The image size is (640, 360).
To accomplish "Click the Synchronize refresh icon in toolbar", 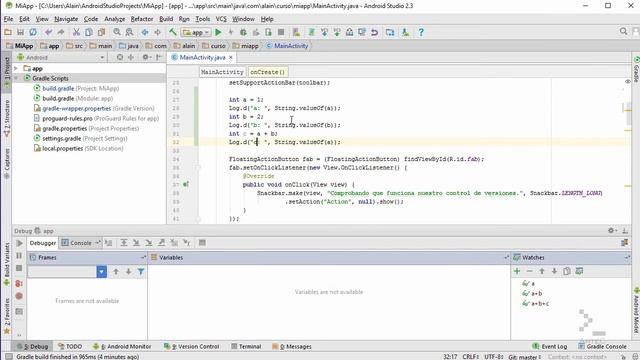I will coord(33,32).
